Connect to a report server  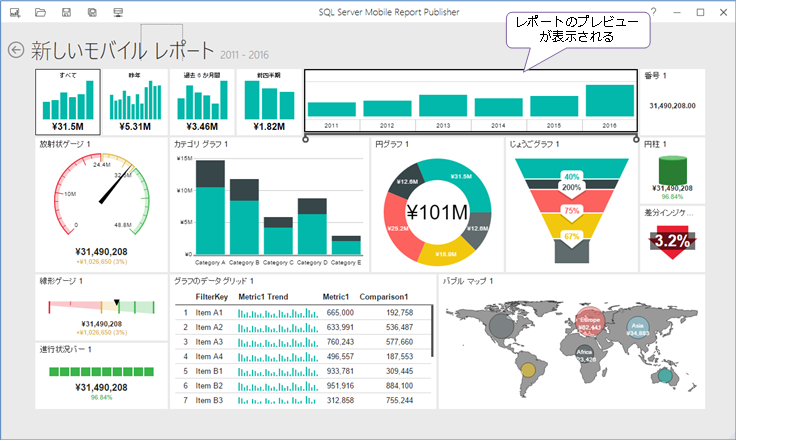click(118, 12)
